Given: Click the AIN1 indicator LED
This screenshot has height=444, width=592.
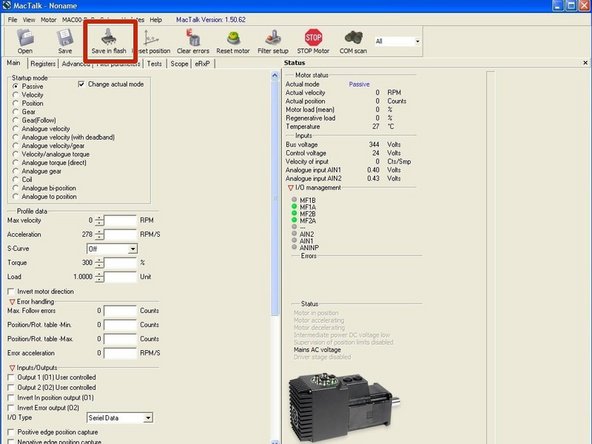Looking at the screenshot, I should [294, 240].
